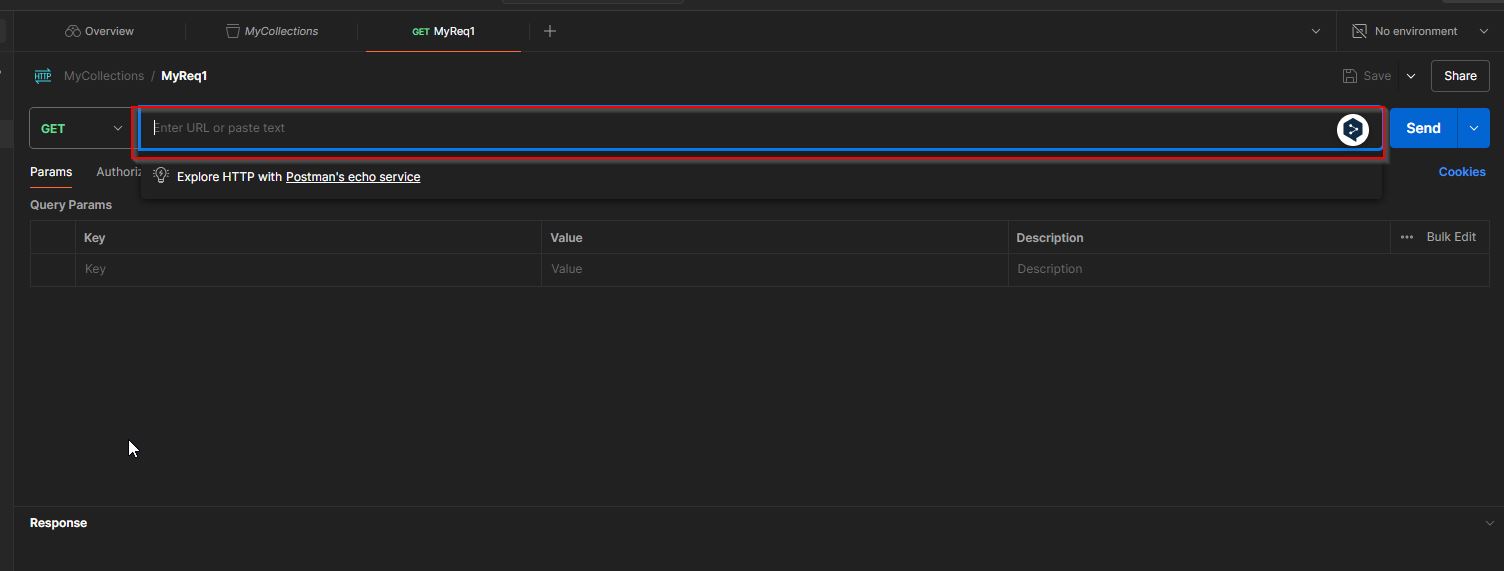
Task: Switch to Bulk Edit mode
Action: tap(1451, 237)
